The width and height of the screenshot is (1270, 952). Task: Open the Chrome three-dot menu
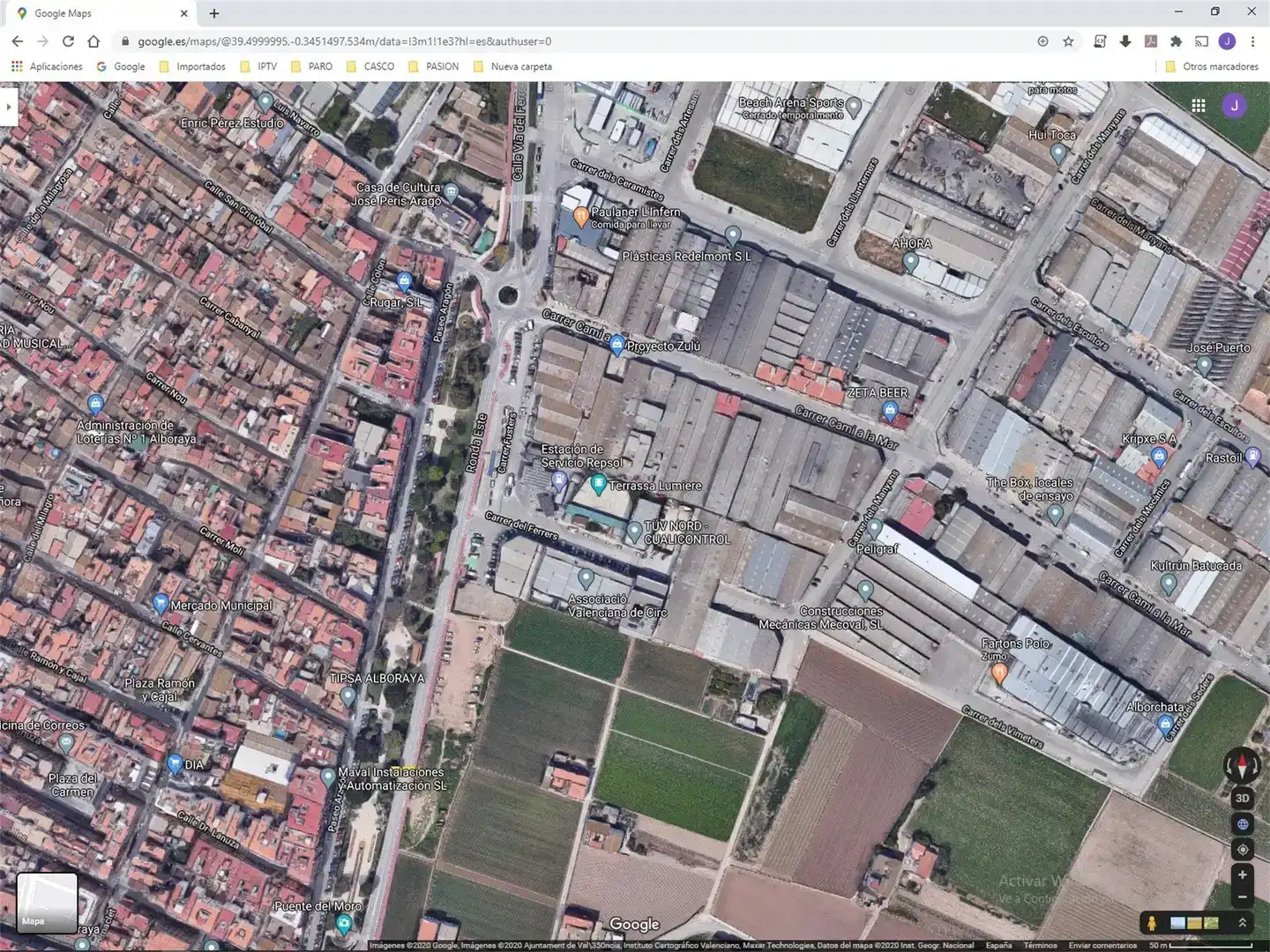point(1252,41)
